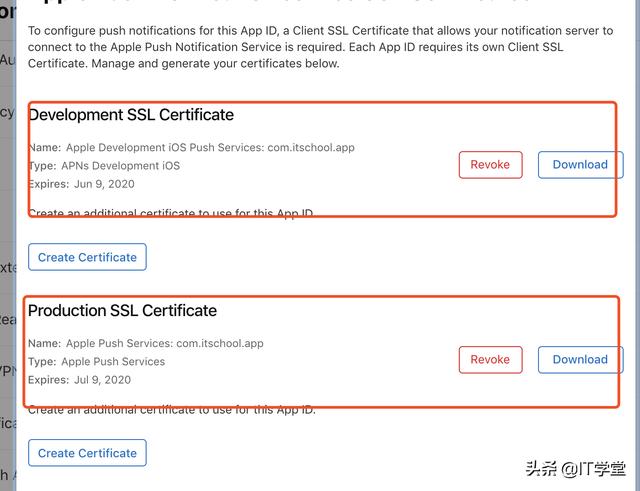Viewport: 640px width, 491px height.
Task: Click the push notifications intro paragraph
Action: coord(320,47)
